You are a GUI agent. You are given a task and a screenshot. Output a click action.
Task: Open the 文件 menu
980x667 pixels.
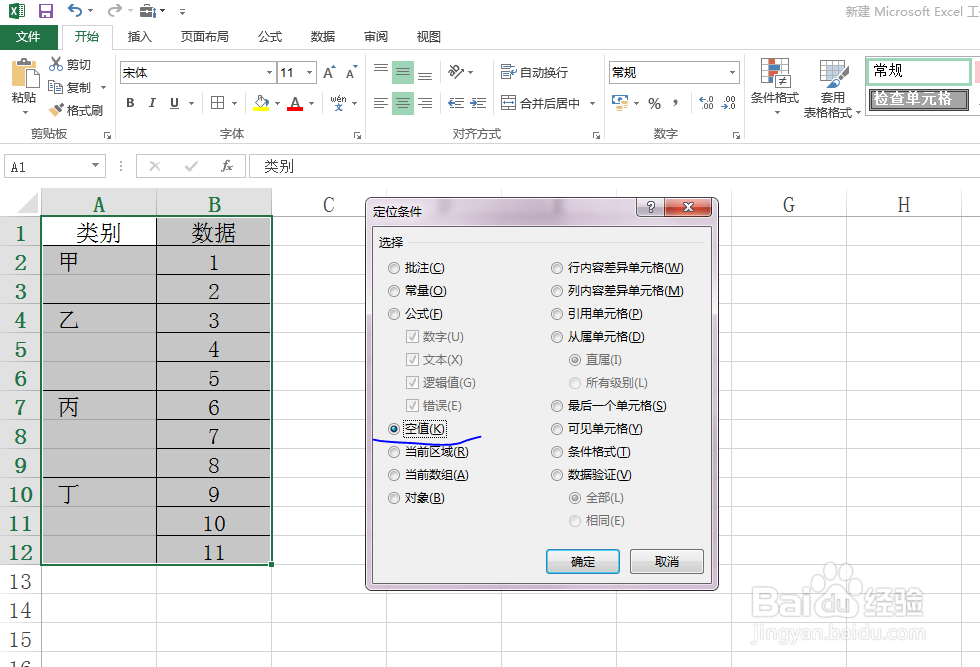click(x=29, y=36)
